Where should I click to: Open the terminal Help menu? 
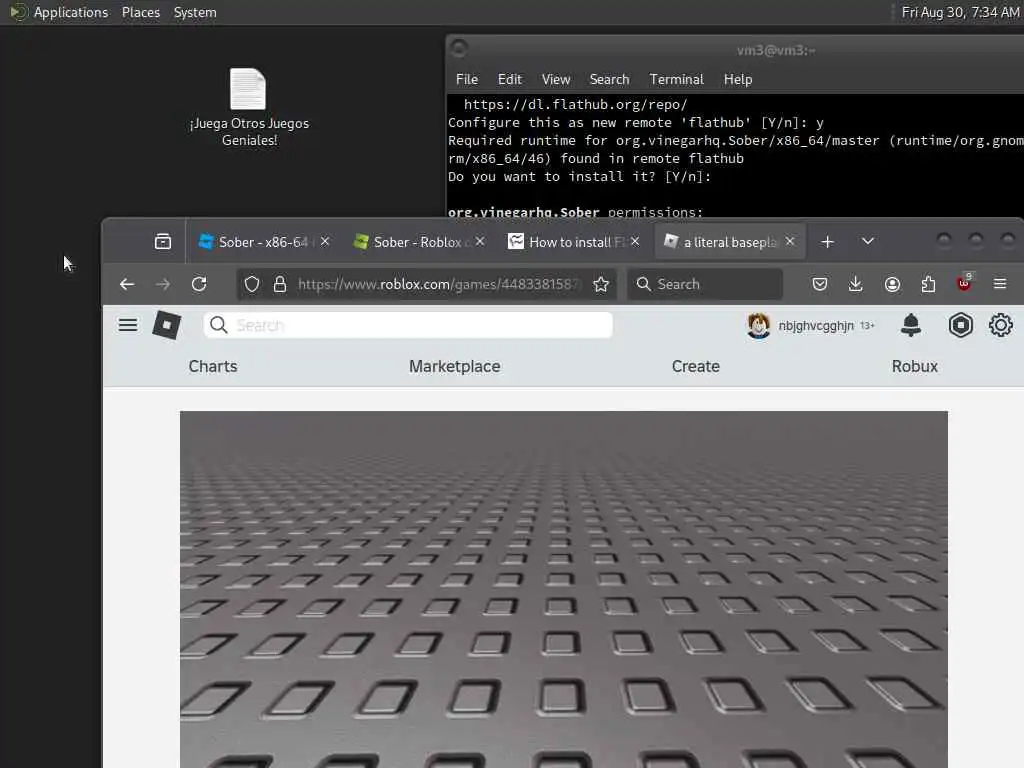738,80
